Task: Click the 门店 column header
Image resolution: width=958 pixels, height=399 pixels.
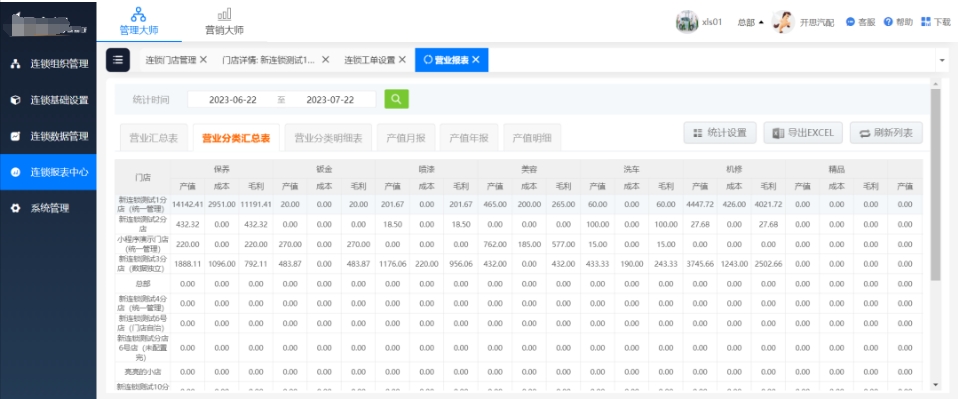Action: (143, 177)
